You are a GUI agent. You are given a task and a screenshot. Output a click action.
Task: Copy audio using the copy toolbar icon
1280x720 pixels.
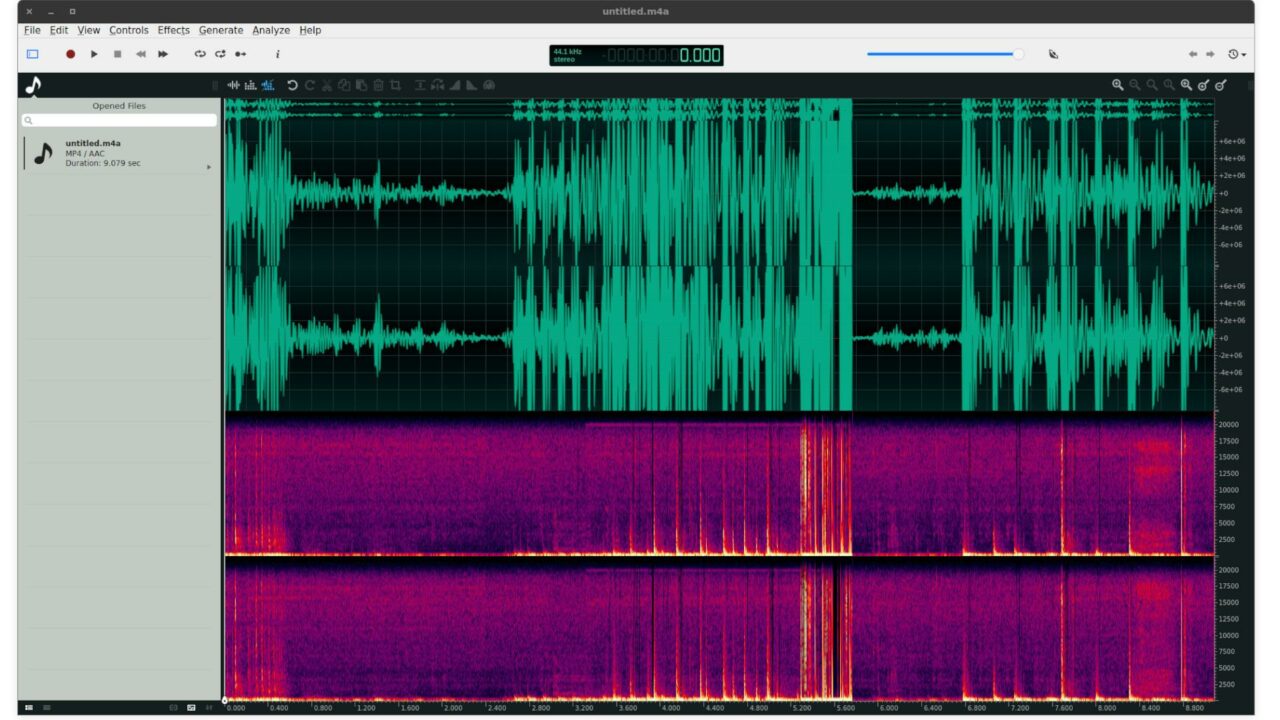point(344,85)
